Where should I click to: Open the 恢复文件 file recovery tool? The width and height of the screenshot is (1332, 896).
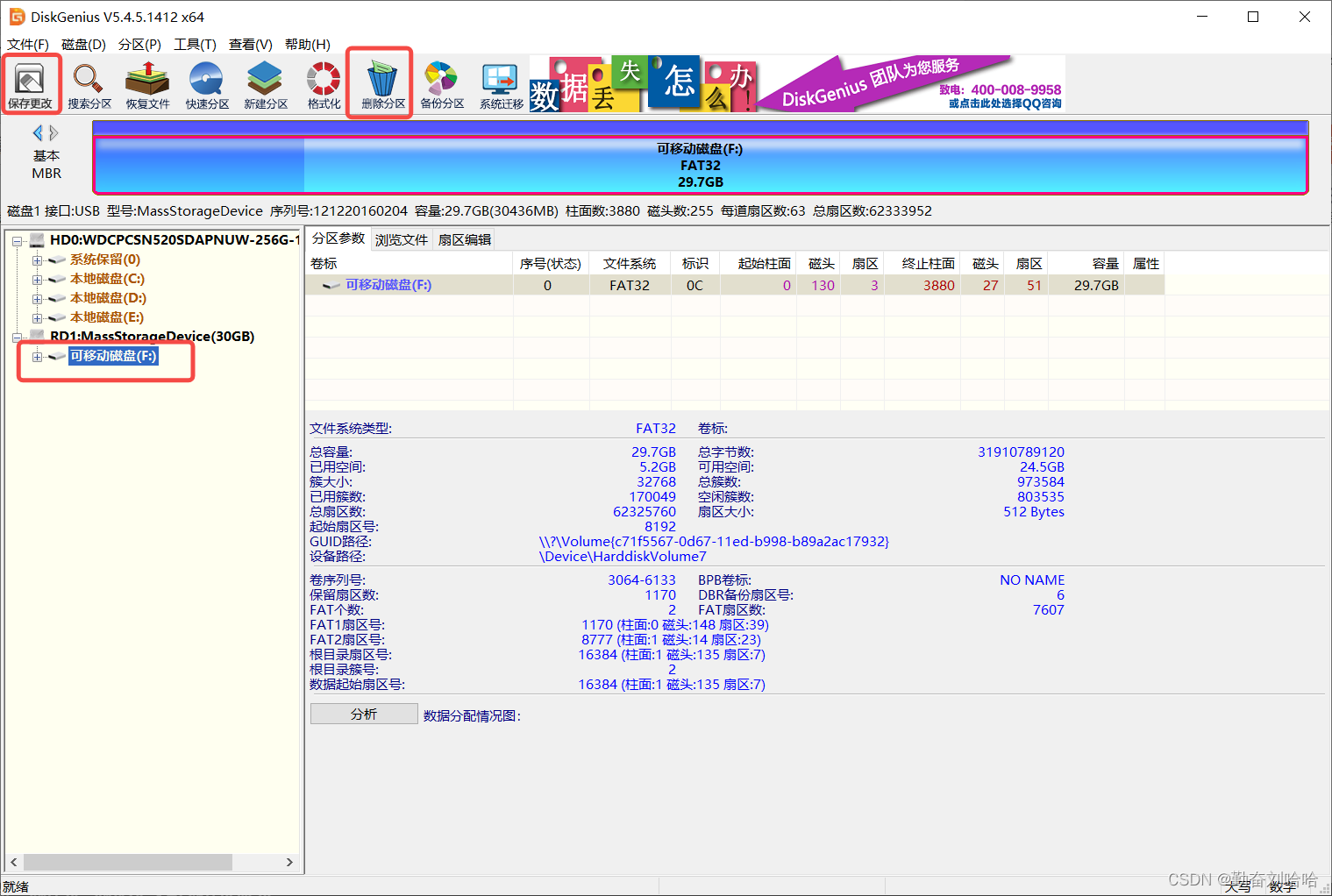pyautogui.click(x=147, y=83)
